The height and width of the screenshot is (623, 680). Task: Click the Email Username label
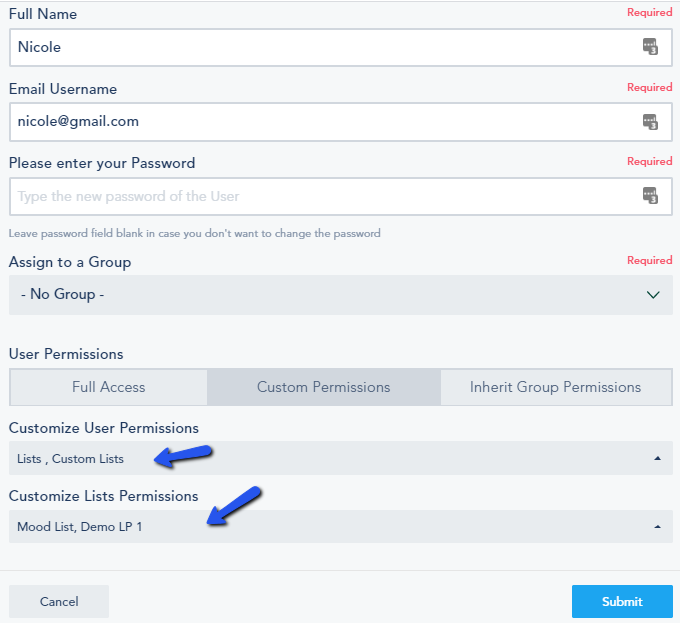[63, 89]
